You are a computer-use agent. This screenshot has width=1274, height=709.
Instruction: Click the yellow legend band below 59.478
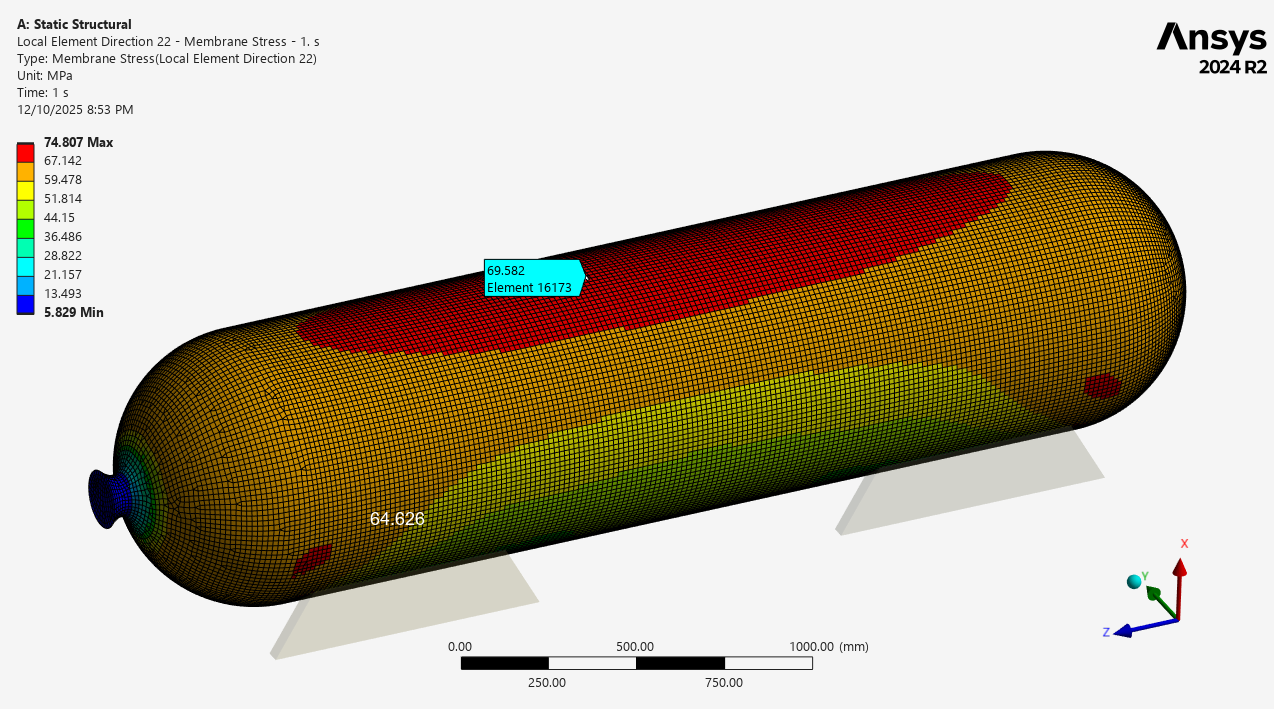point(26,190)
